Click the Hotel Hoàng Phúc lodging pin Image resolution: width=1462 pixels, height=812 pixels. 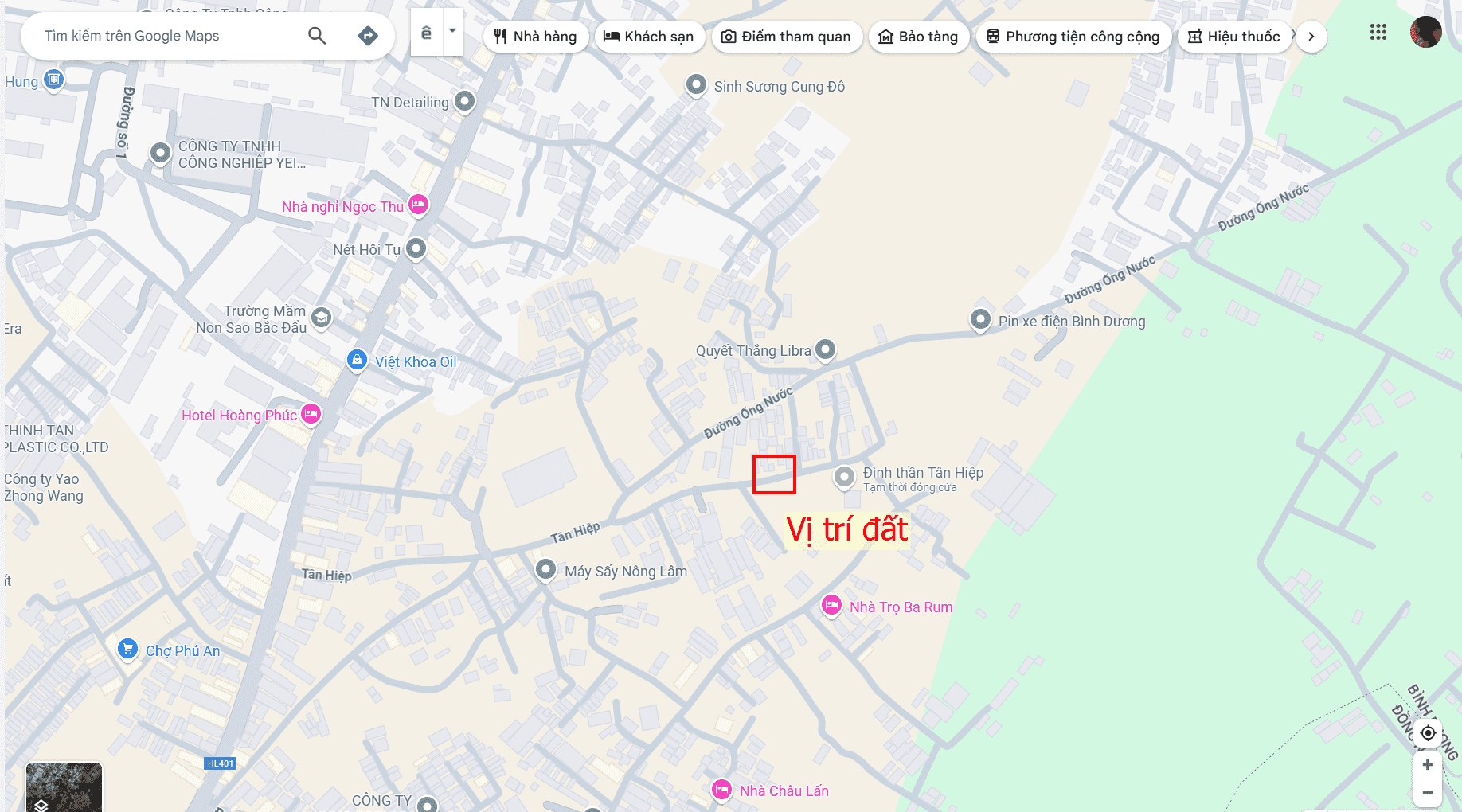click(x=311, y=415)
